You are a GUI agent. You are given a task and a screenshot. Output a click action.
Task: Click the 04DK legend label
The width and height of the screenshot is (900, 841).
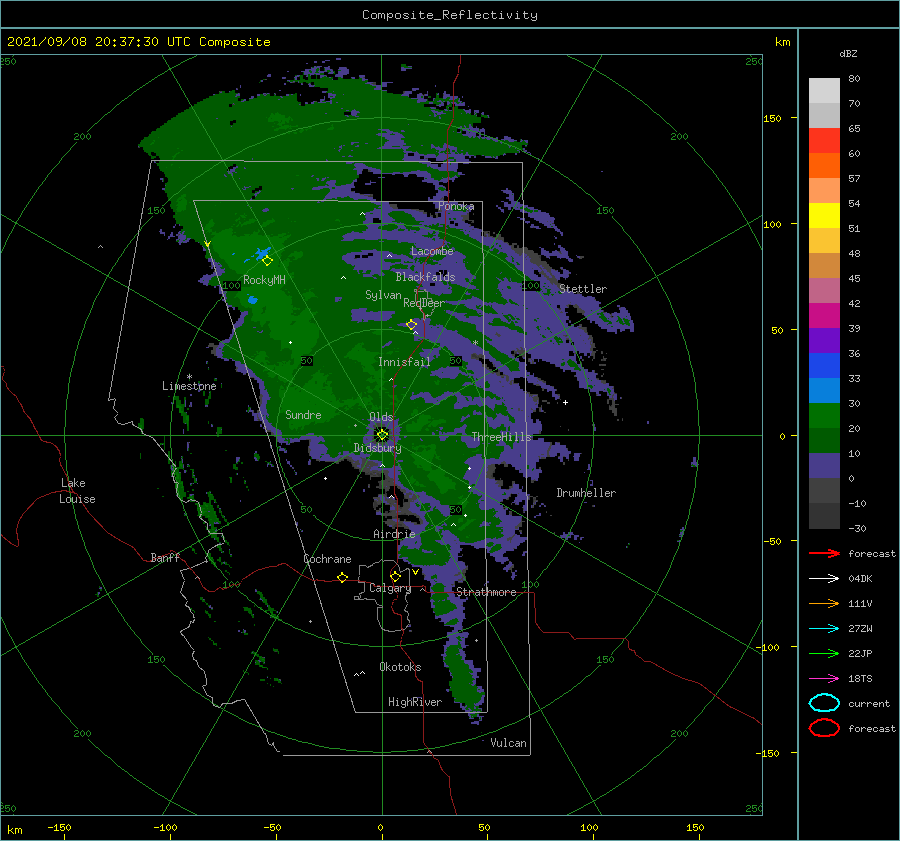tap(860, 579)
